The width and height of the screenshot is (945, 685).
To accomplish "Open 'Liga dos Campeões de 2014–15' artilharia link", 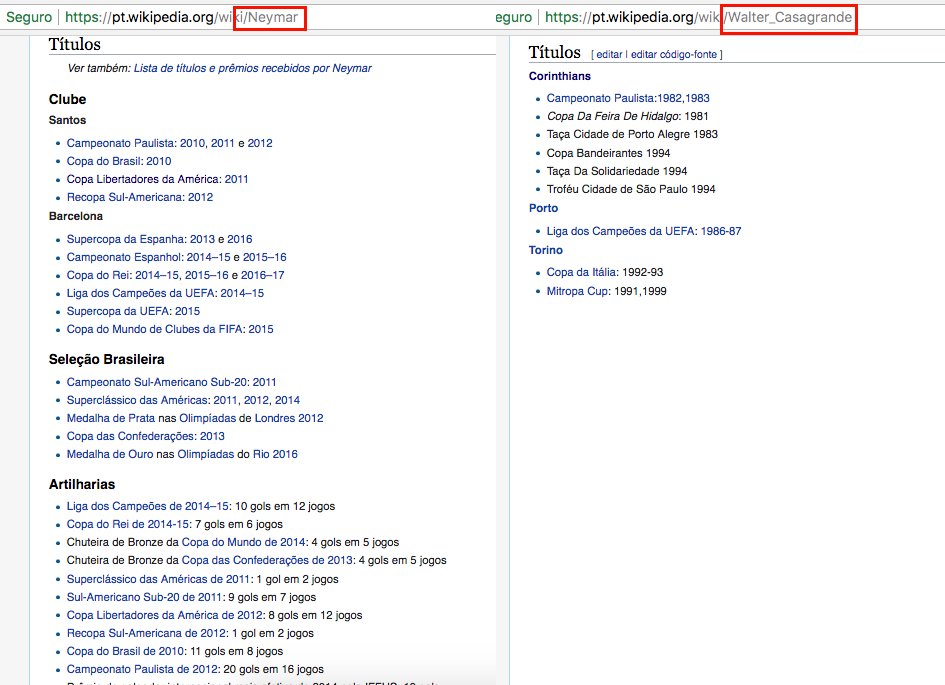I will [x=148, y=506].
